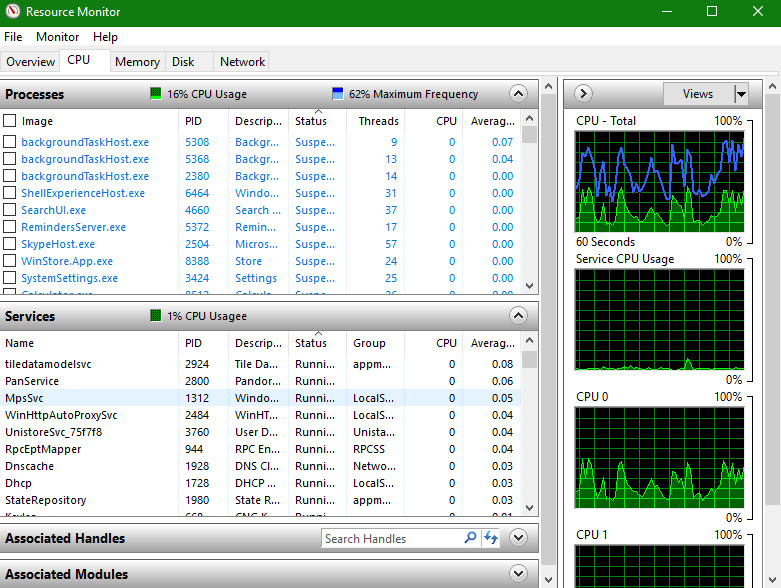Open the Views dropdown arrow
Viewport: 781px width, 588px height.
pos(741,94)
